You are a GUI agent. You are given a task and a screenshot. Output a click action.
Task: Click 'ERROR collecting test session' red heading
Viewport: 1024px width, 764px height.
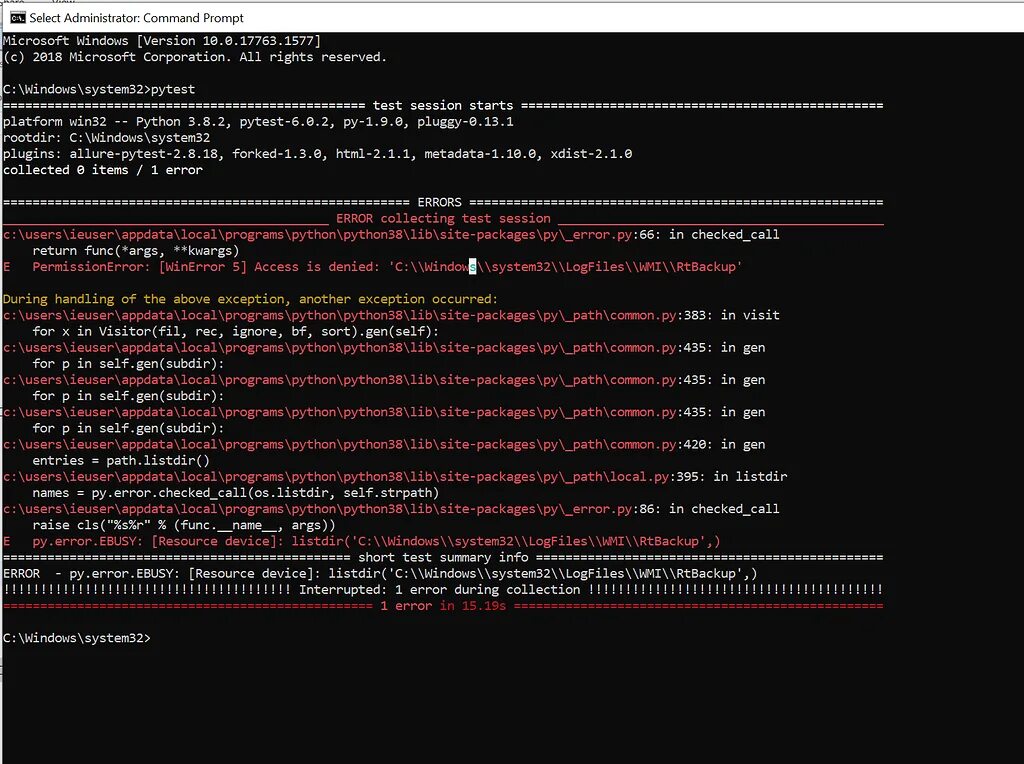point(443,218)
